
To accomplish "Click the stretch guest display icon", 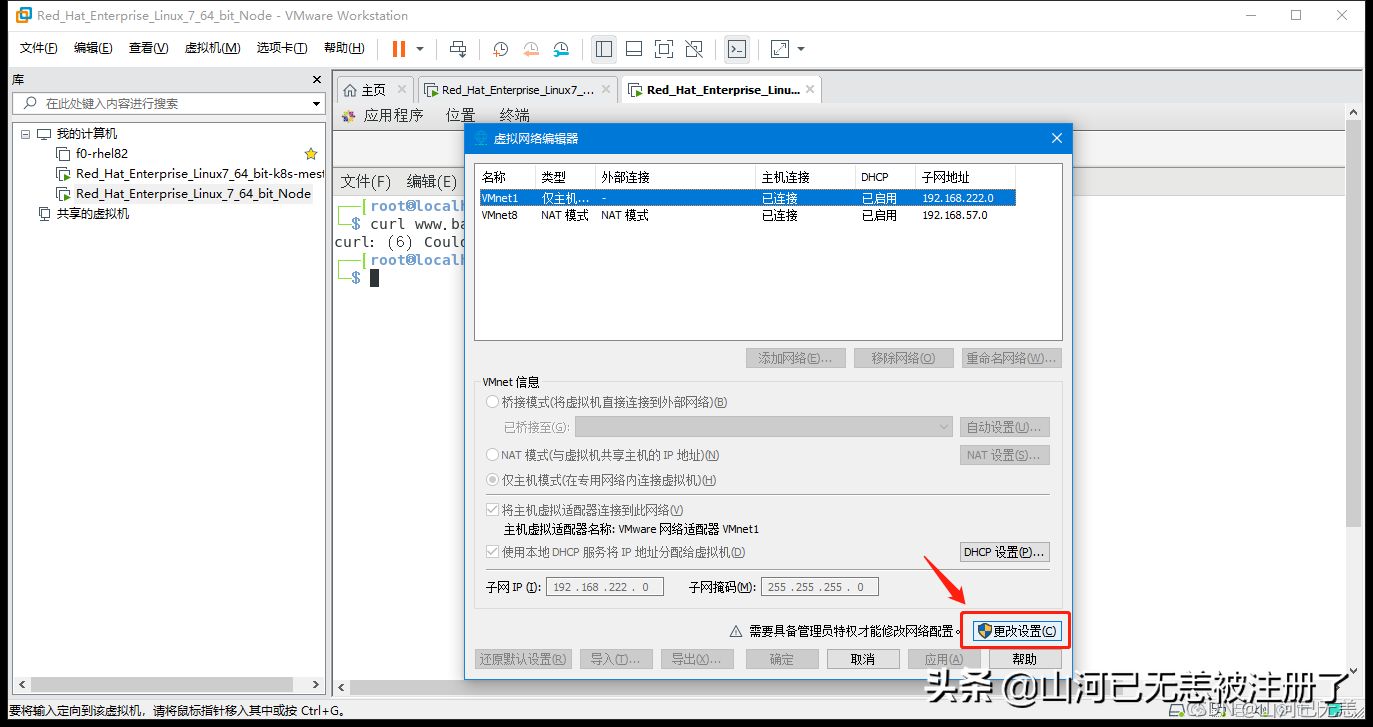I will (780, 48).
